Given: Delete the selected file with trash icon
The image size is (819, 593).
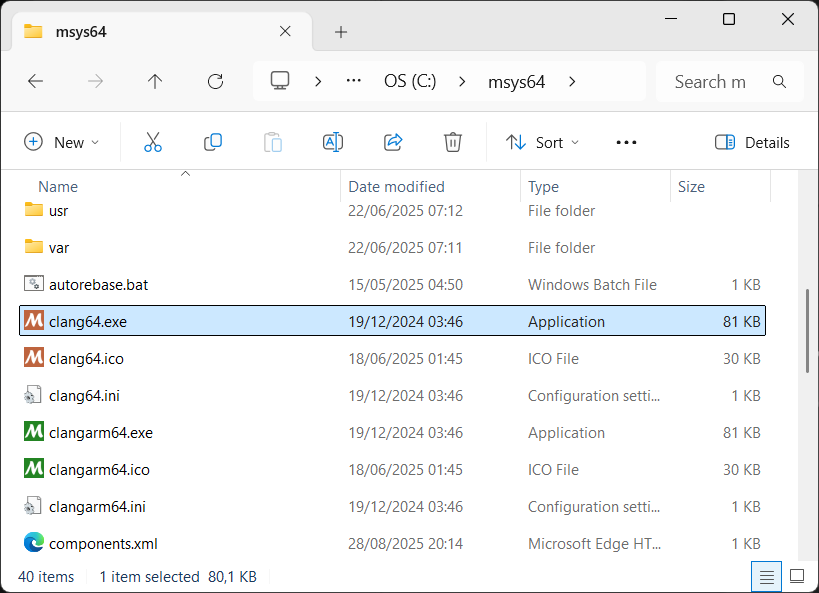Looking at the screenshot, I should [452, 142].
